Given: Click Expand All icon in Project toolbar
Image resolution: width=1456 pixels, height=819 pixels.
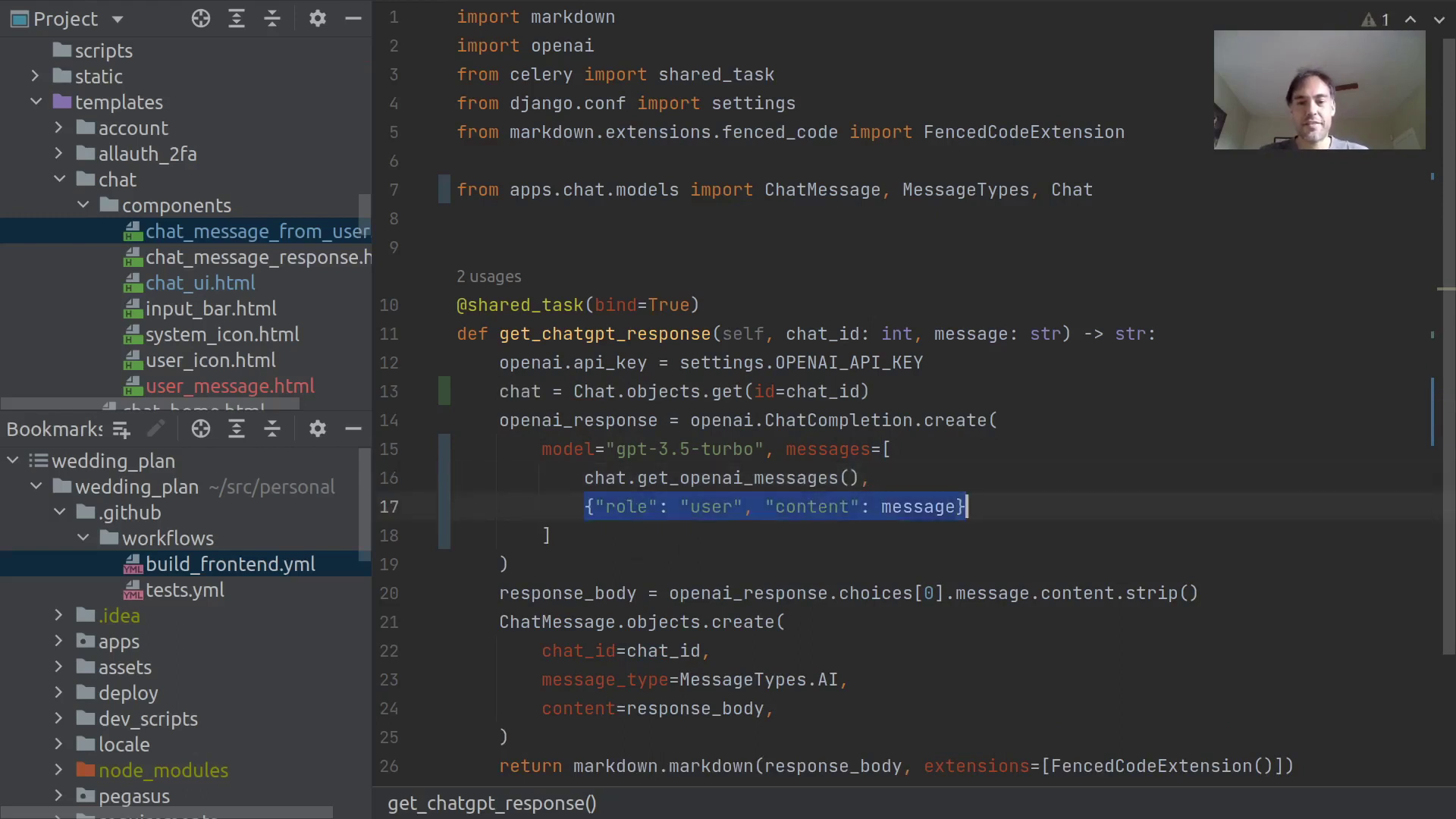Looking at the screenshot, I should (237, 19).
